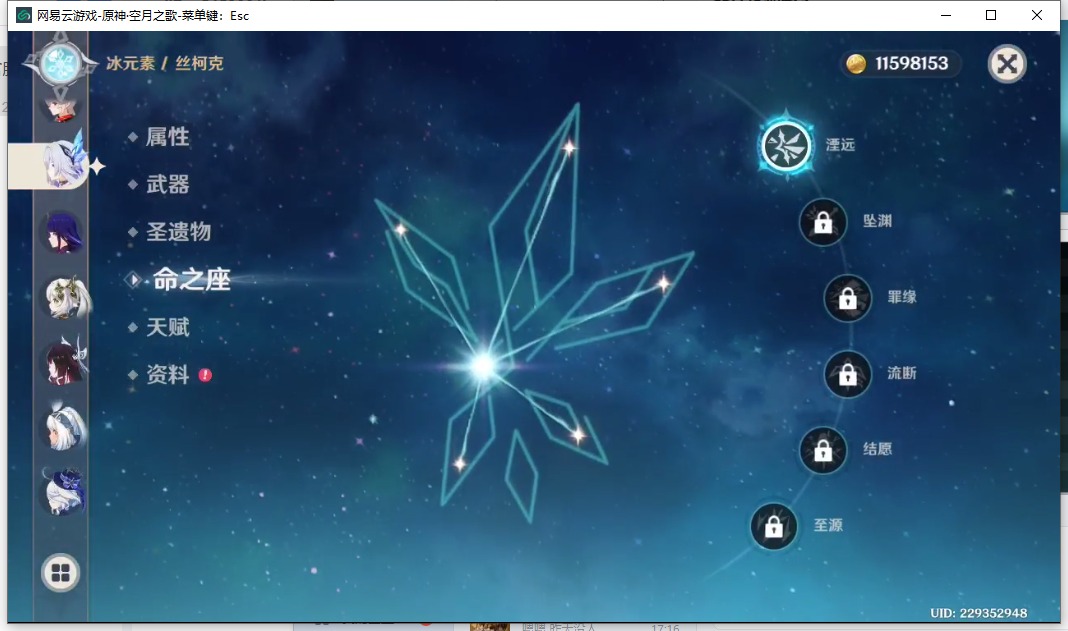Minimize the 网易云游戏 window
This screenshot has height=631, width=1068.
tap(945, 15)
